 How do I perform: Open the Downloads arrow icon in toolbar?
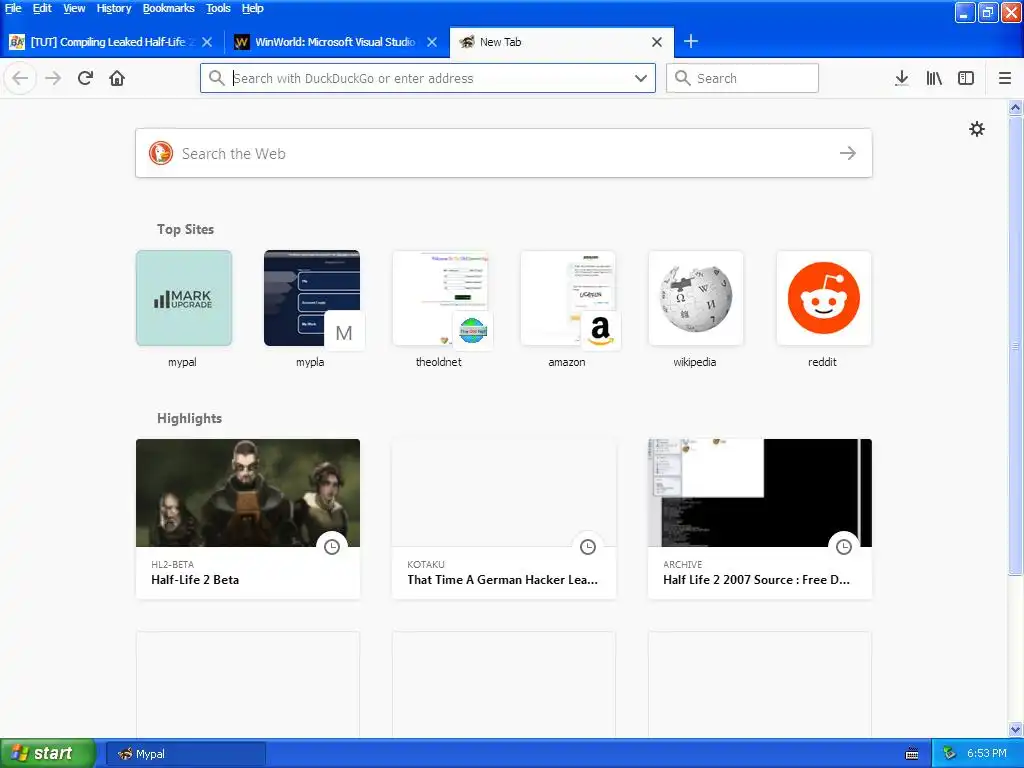901,78
